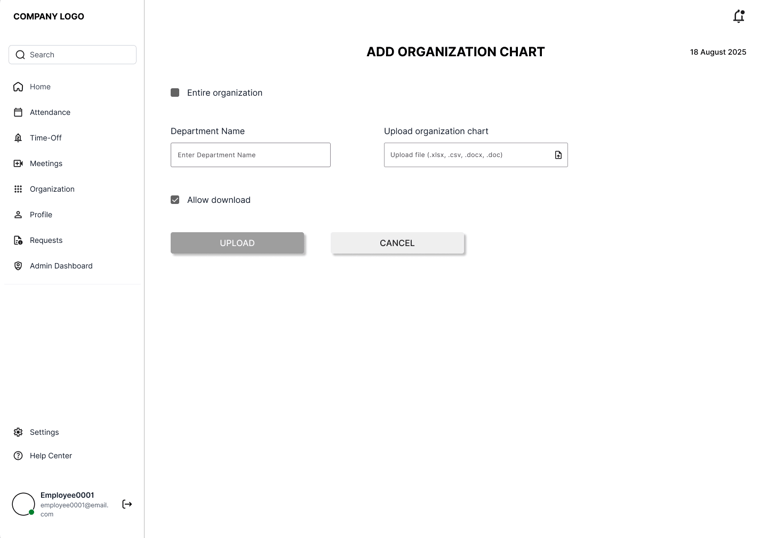Click the Help Center question mark icon
The width and height of the screenshot is (768, 538).
click(x=18, y=456)
